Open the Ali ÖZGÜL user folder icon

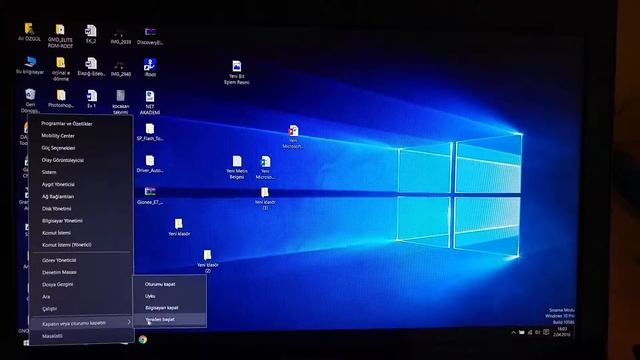[29, 32]
